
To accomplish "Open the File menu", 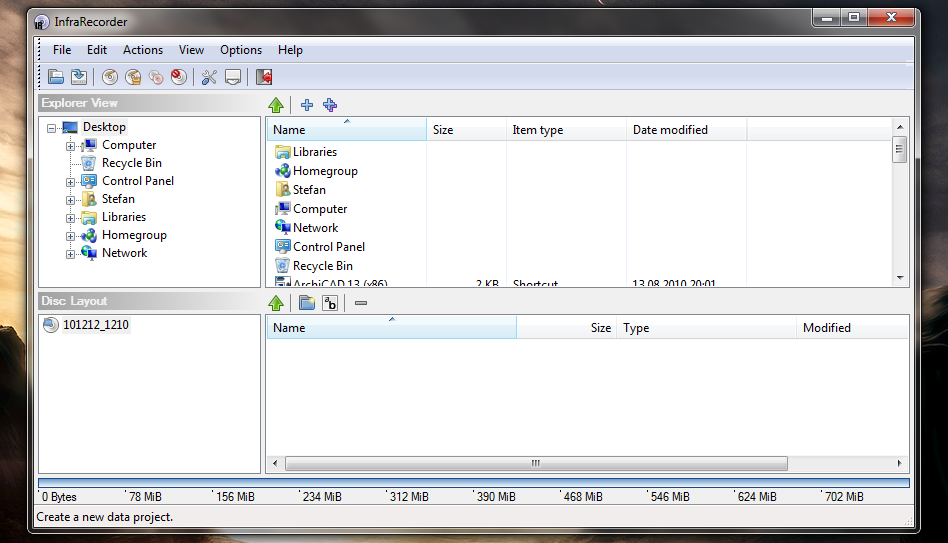I will coord(62,50).
